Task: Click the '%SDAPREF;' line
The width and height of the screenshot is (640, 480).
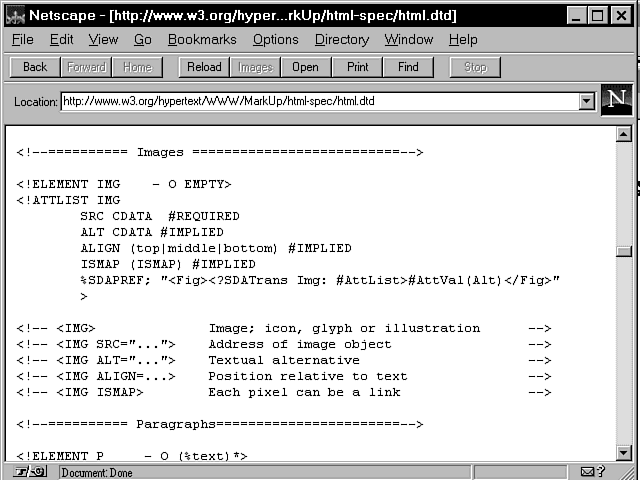Action: tap(320, 280)
